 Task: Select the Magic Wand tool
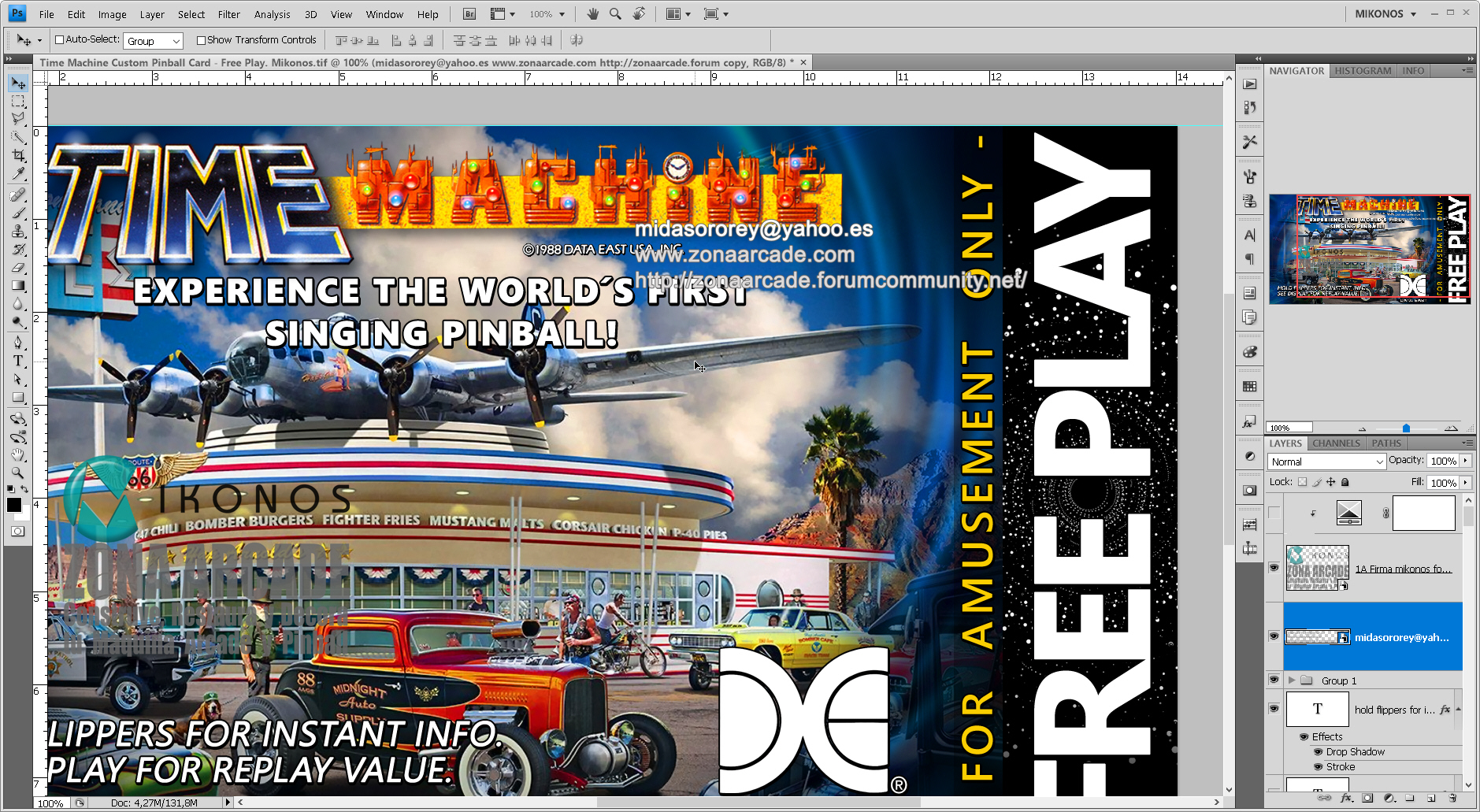tap(18, 137)
